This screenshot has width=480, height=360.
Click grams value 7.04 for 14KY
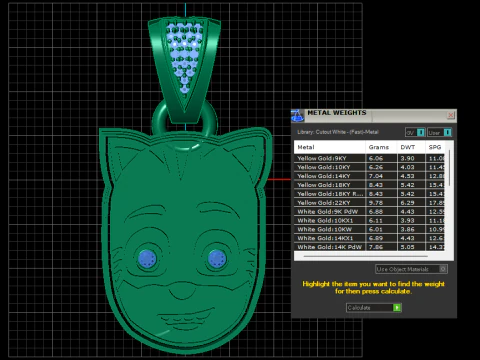coord(376,176)
